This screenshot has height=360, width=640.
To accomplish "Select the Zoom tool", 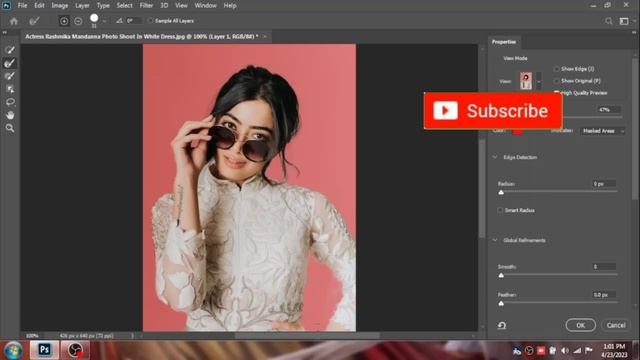I will (x=10, y=128).
